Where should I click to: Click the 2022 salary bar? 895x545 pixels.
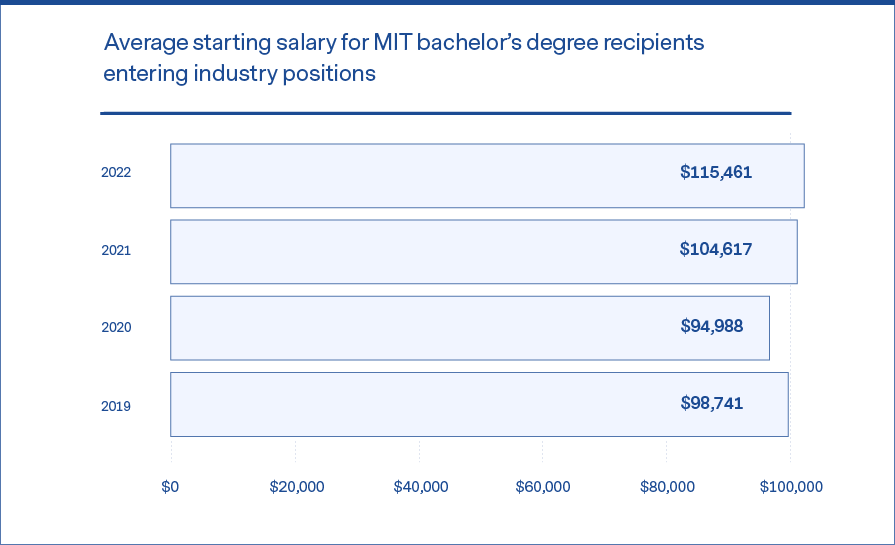pyautogui.click(x=487, y=176)
